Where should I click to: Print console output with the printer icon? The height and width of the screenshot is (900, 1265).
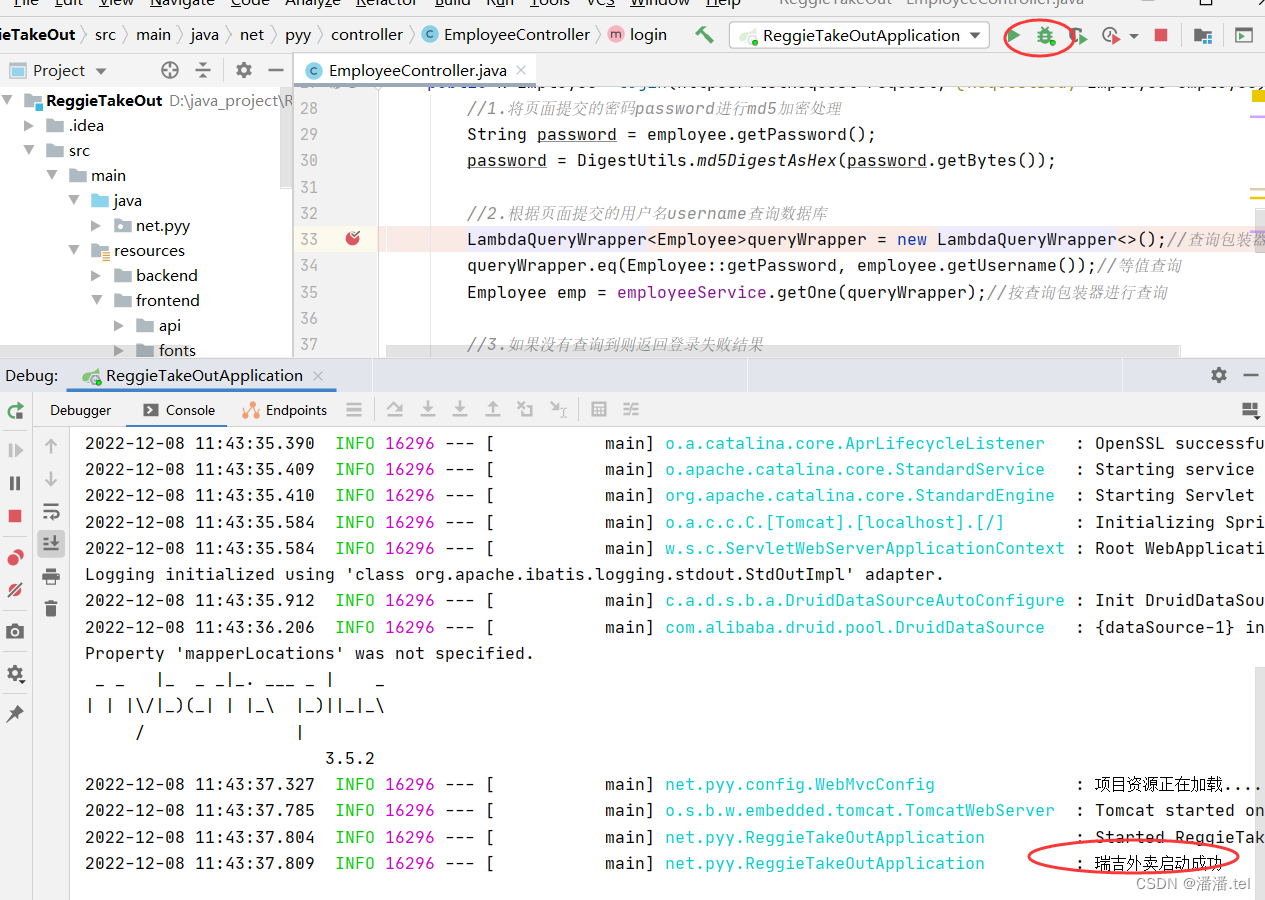51,576
